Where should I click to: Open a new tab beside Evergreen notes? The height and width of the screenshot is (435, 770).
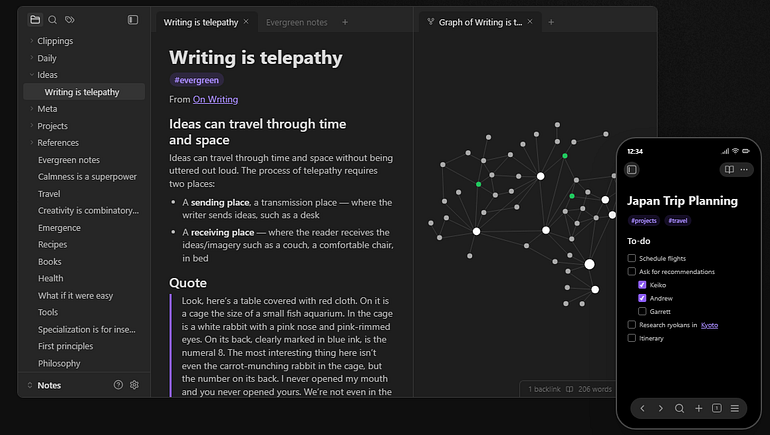tap(345, 22)
